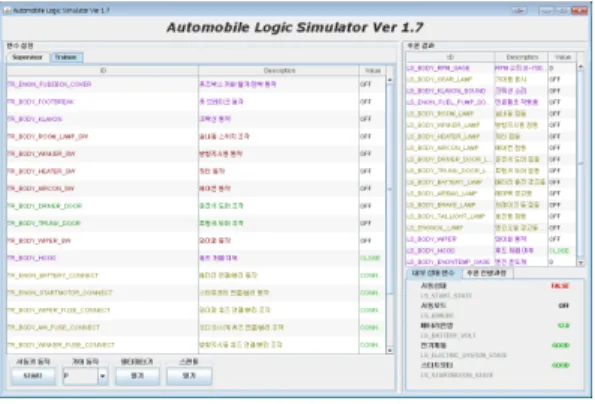
Task: Click the Description column header in the left table
Action: click(279, 71)
